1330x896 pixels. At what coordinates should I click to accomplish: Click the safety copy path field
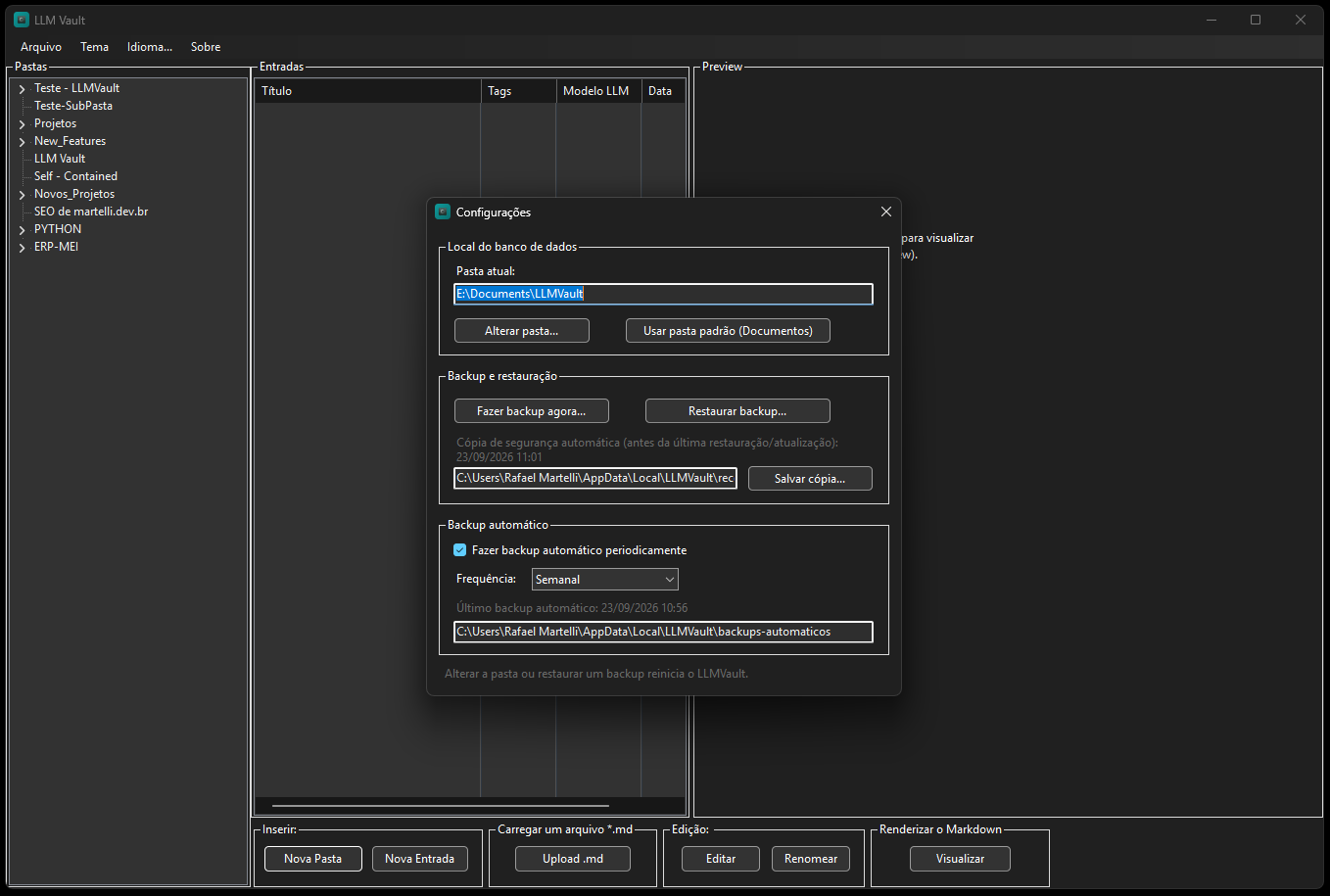tap(595, 478)
